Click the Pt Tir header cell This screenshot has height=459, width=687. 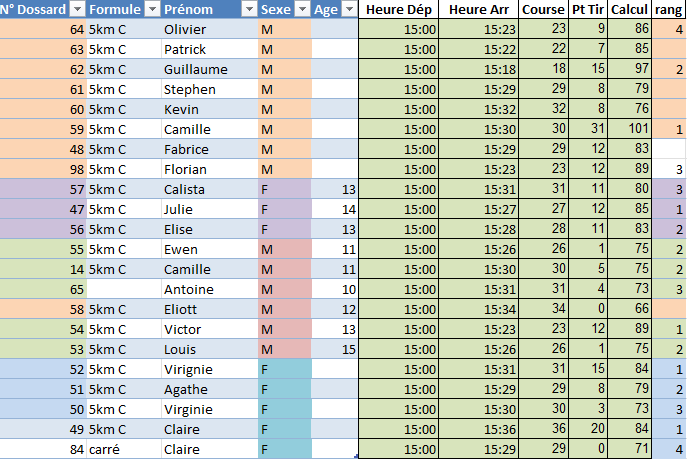(588, 10)
